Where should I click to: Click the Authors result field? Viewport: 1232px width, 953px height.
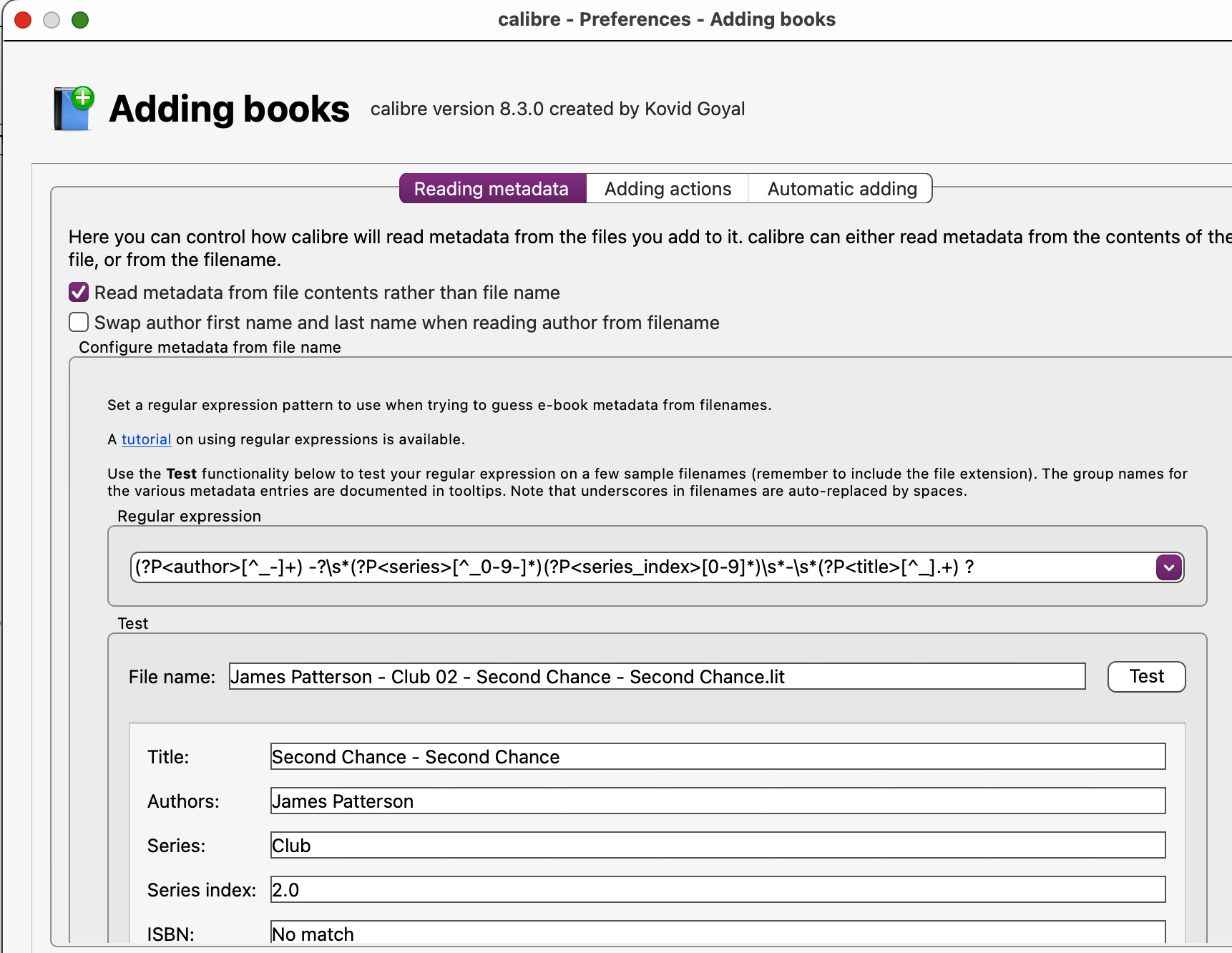pyautogui.click(x=718, y=801)
